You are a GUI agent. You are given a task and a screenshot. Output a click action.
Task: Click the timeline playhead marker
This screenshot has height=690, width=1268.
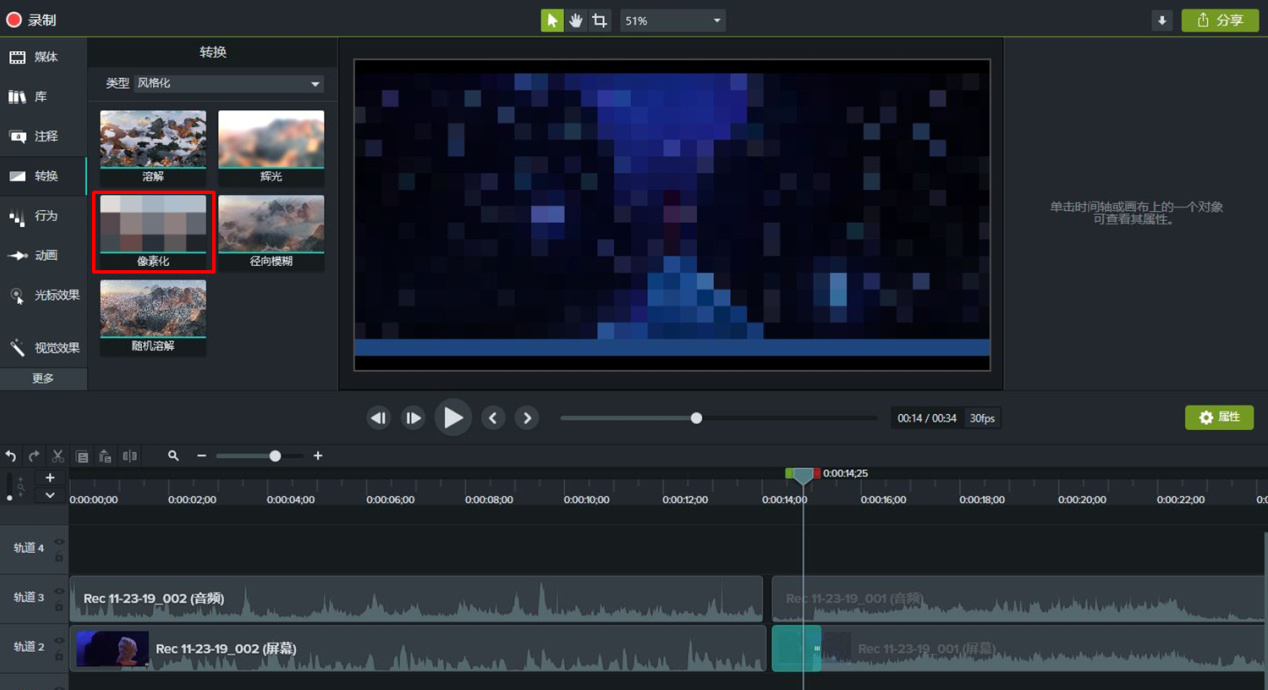coord(803,476)
